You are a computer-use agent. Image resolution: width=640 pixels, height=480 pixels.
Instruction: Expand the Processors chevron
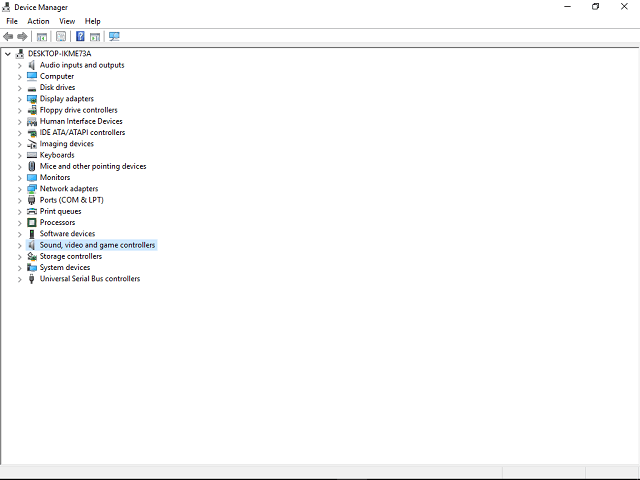tap(19, 223)
